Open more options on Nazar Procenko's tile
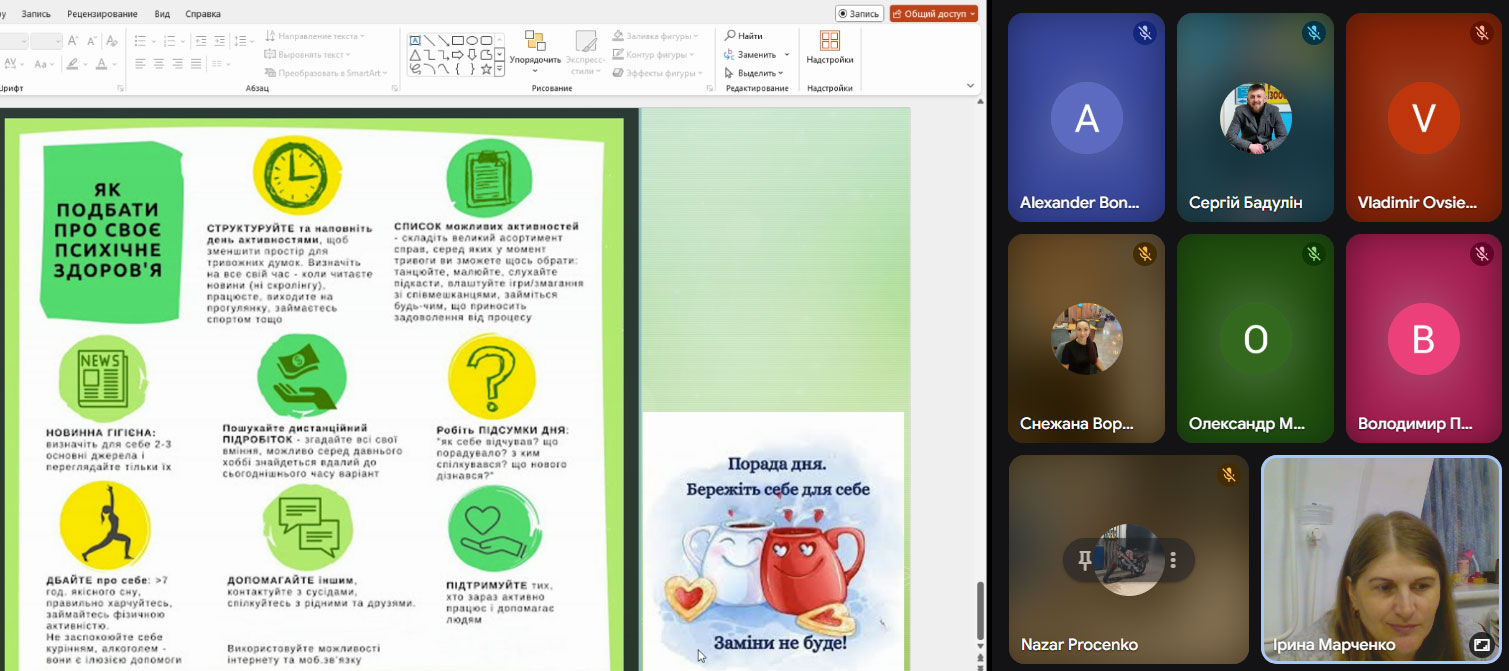1509x671 pixels. (x=1173, y=560)
